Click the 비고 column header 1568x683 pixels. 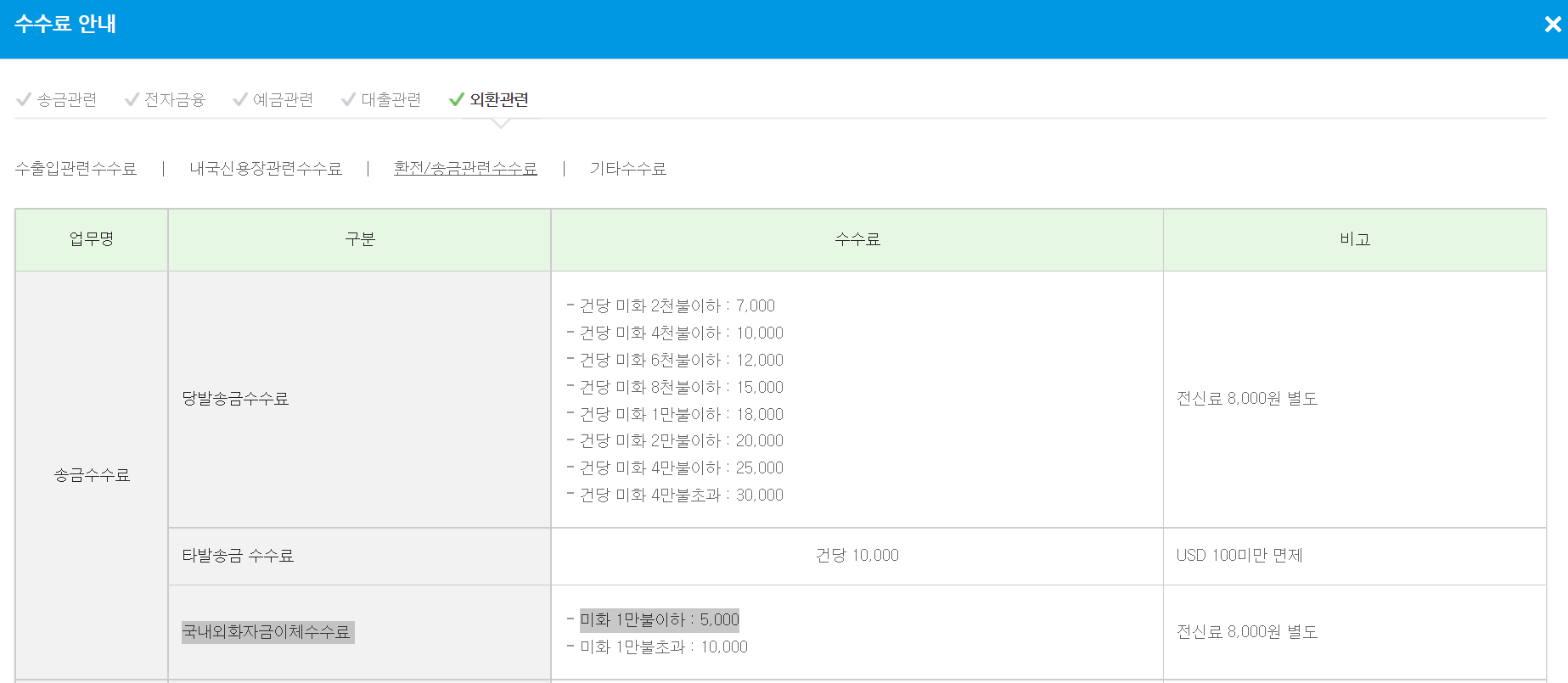click(x=1355, y=239)
